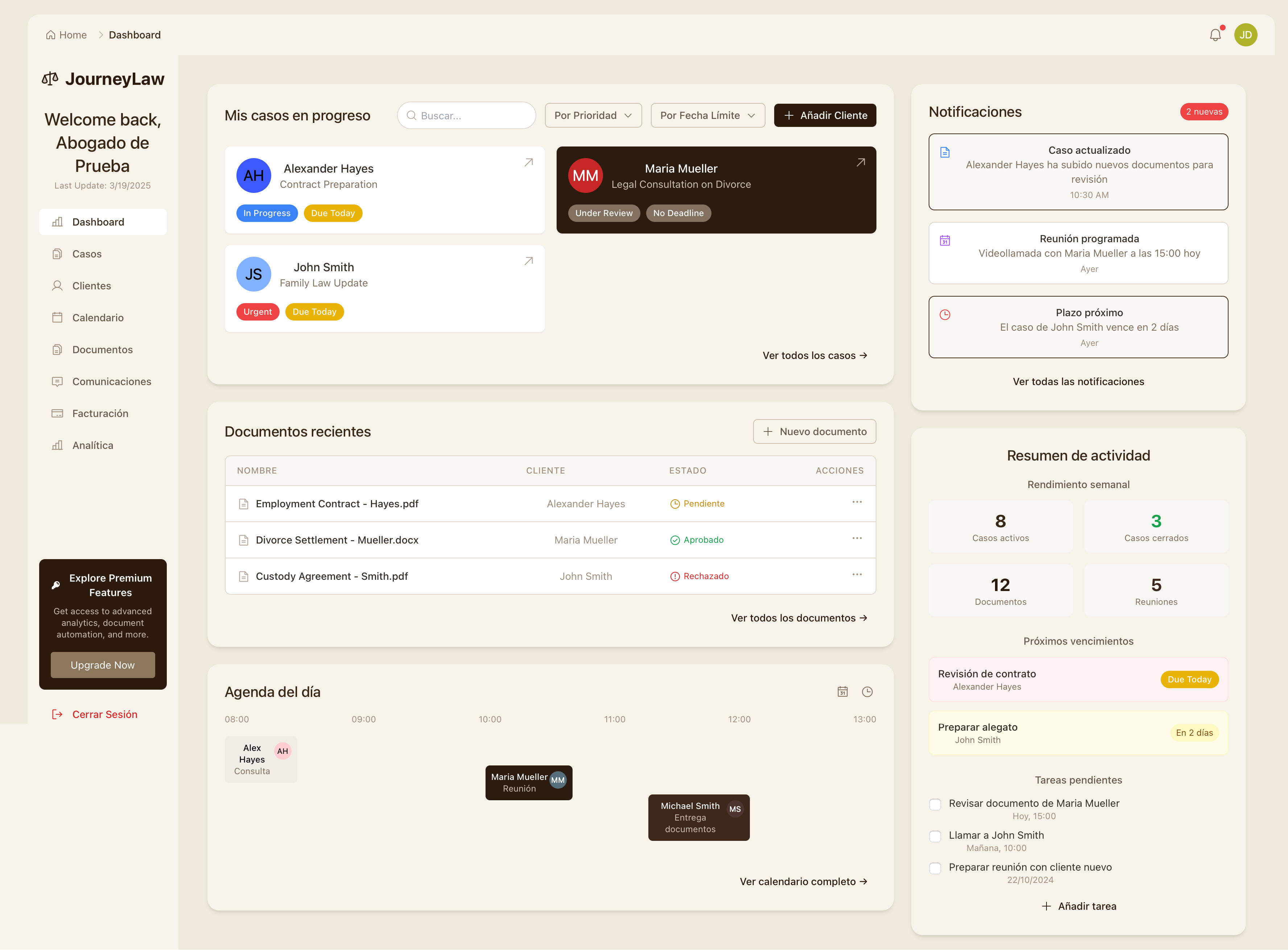Image resolution: width=1288 pixels, height=950 pixels.
Task: Select the Facturación sidebar icon
Action: pyautogui.click(x=58, y=413)
